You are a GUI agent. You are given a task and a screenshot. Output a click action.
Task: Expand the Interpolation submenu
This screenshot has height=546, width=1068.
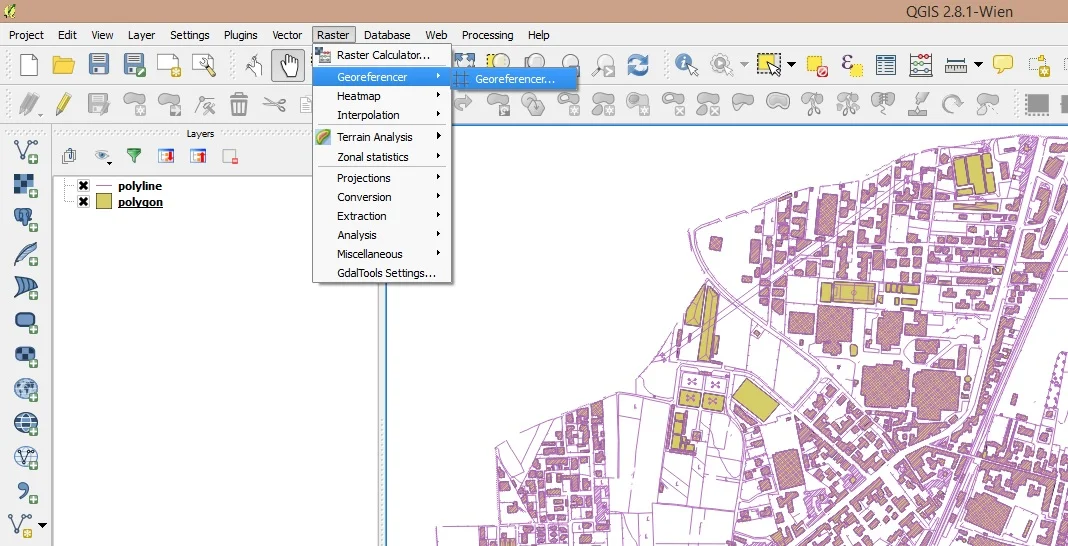tap(381, 115)
